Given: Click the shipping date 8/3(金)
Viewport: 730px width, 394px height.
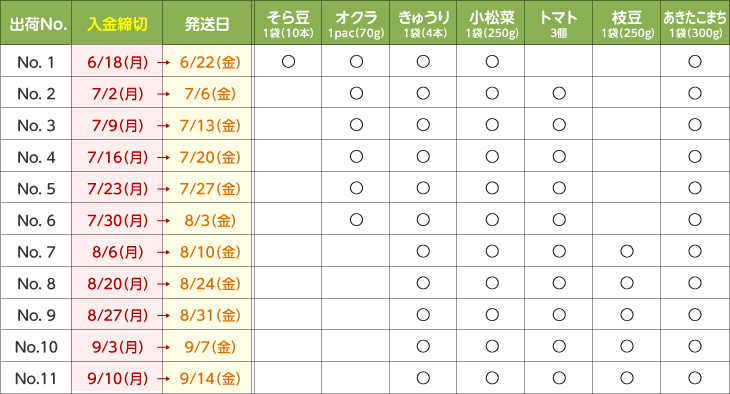Looking at the screenshot, I should click(x=210, y=220).
